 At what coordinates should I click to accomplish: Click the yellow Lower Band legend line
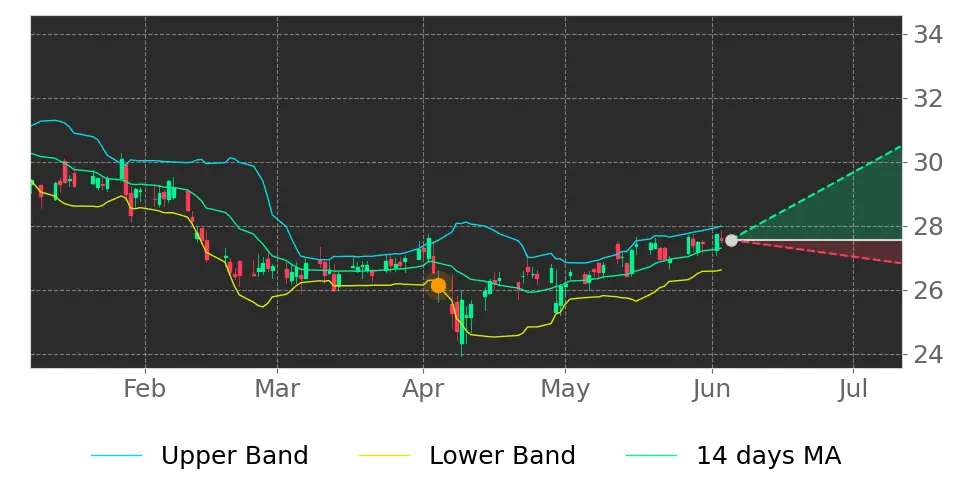coord(384,456)
